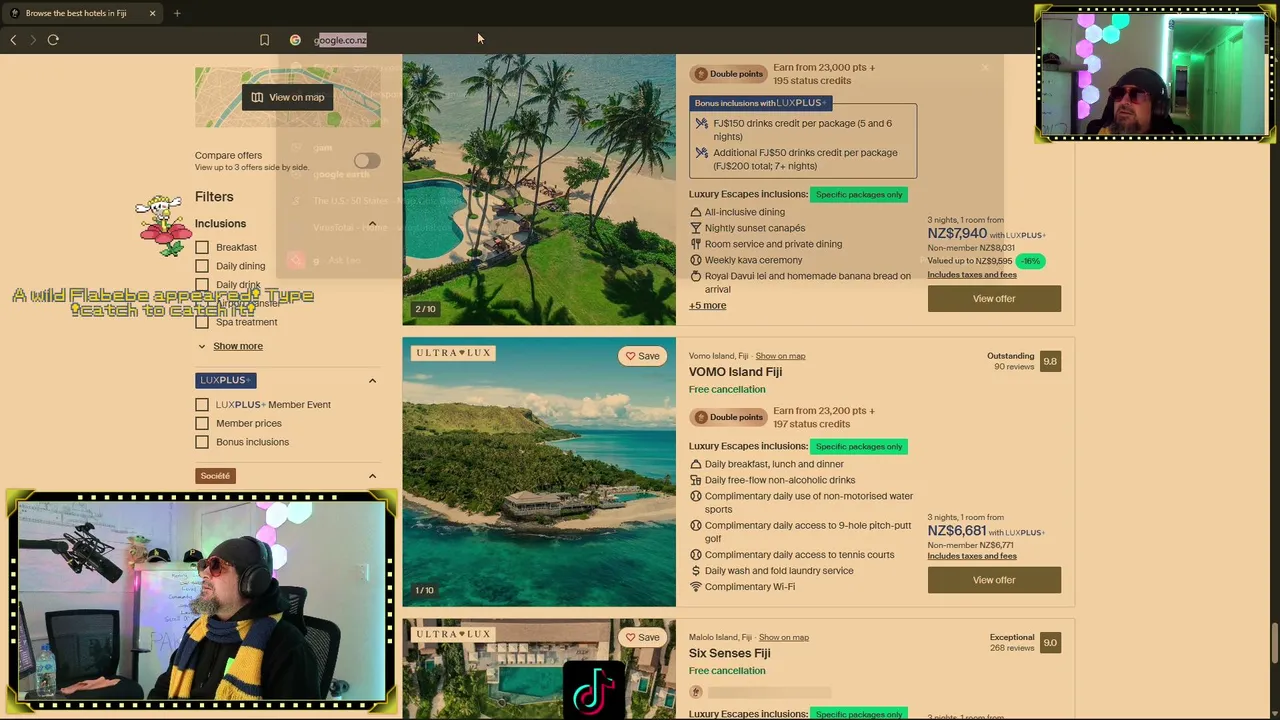Click the icon beside Additional FJ$50 drinks credit
This screenshot has width=1280, height=720.
(702, 153)
